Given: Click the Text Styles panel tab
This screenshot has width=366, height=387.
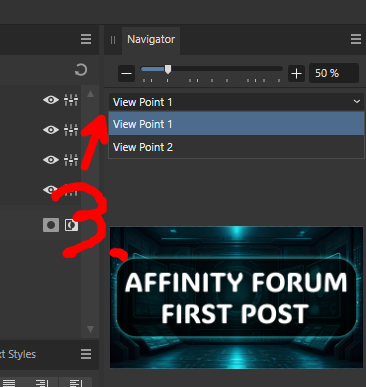Looking at the screenshot, I should 18,354.
